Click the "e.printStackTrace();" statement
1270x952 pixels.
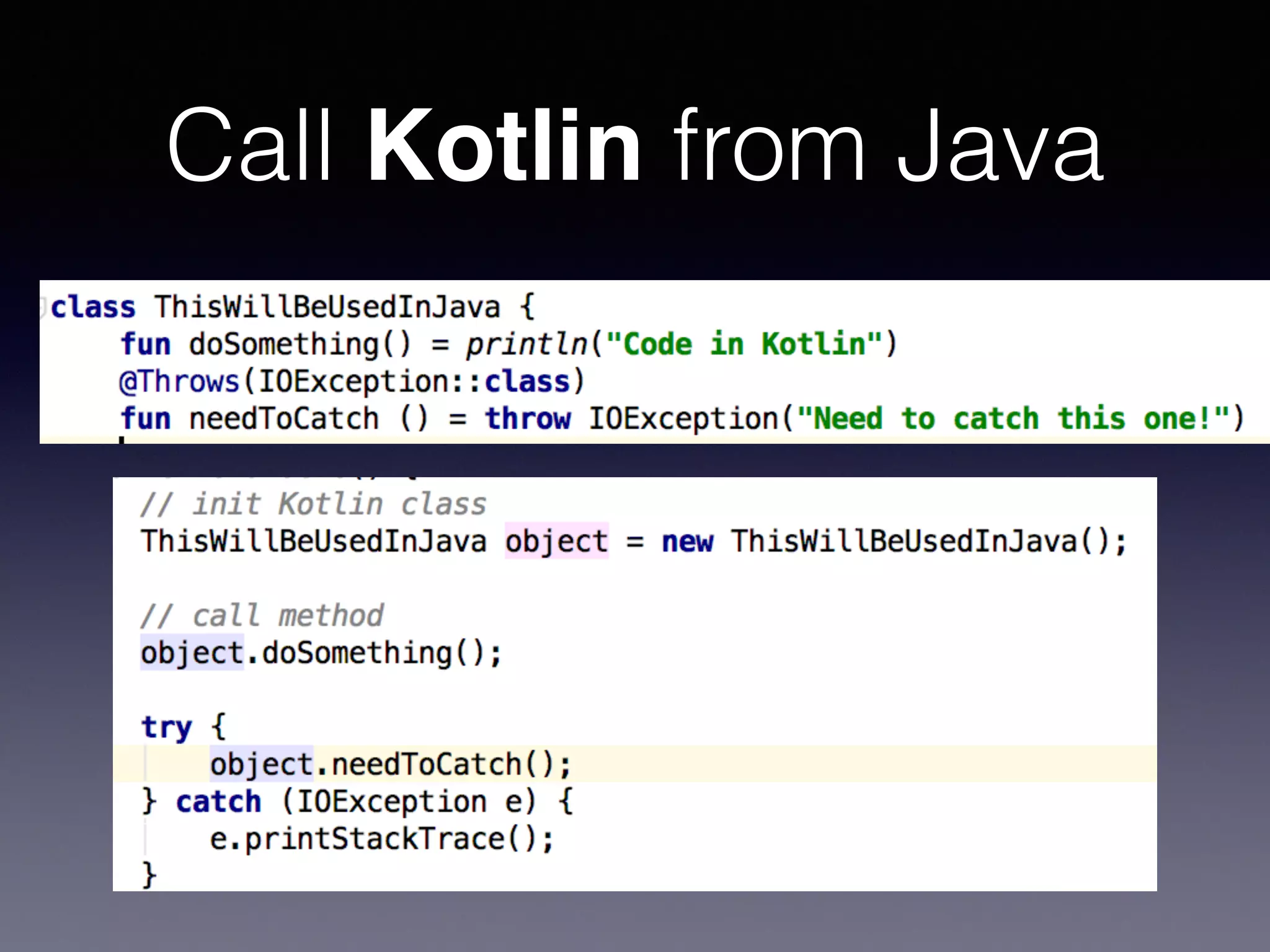[381, 839]
